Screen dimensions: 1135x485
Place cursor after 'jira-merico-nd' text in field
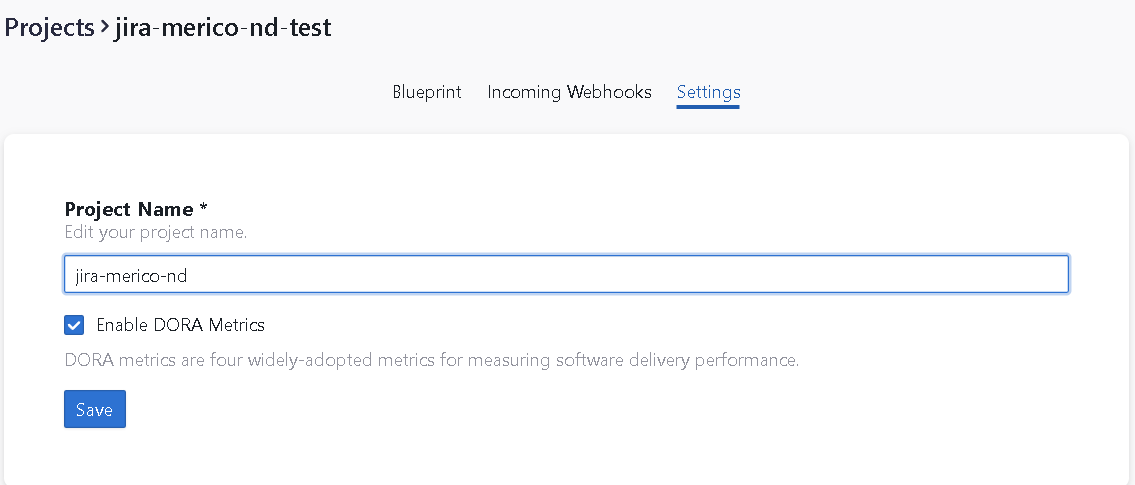189,275
